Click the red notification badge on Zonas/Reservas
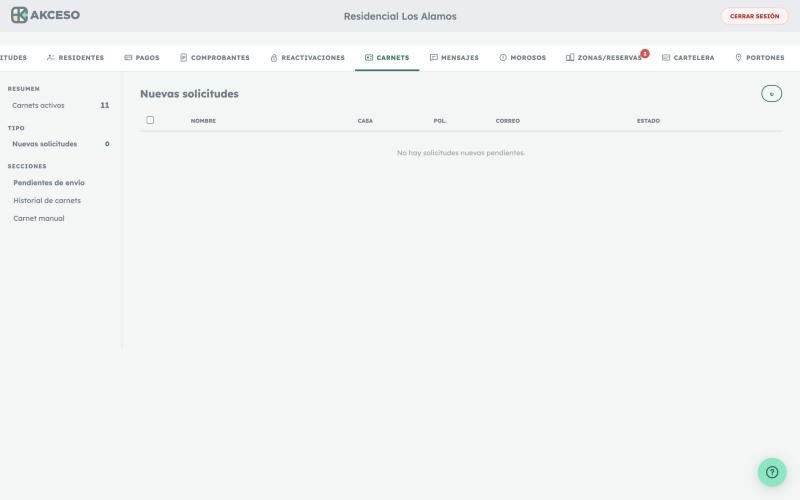This screenshot has width=800, height=500. tap(645, 53)
